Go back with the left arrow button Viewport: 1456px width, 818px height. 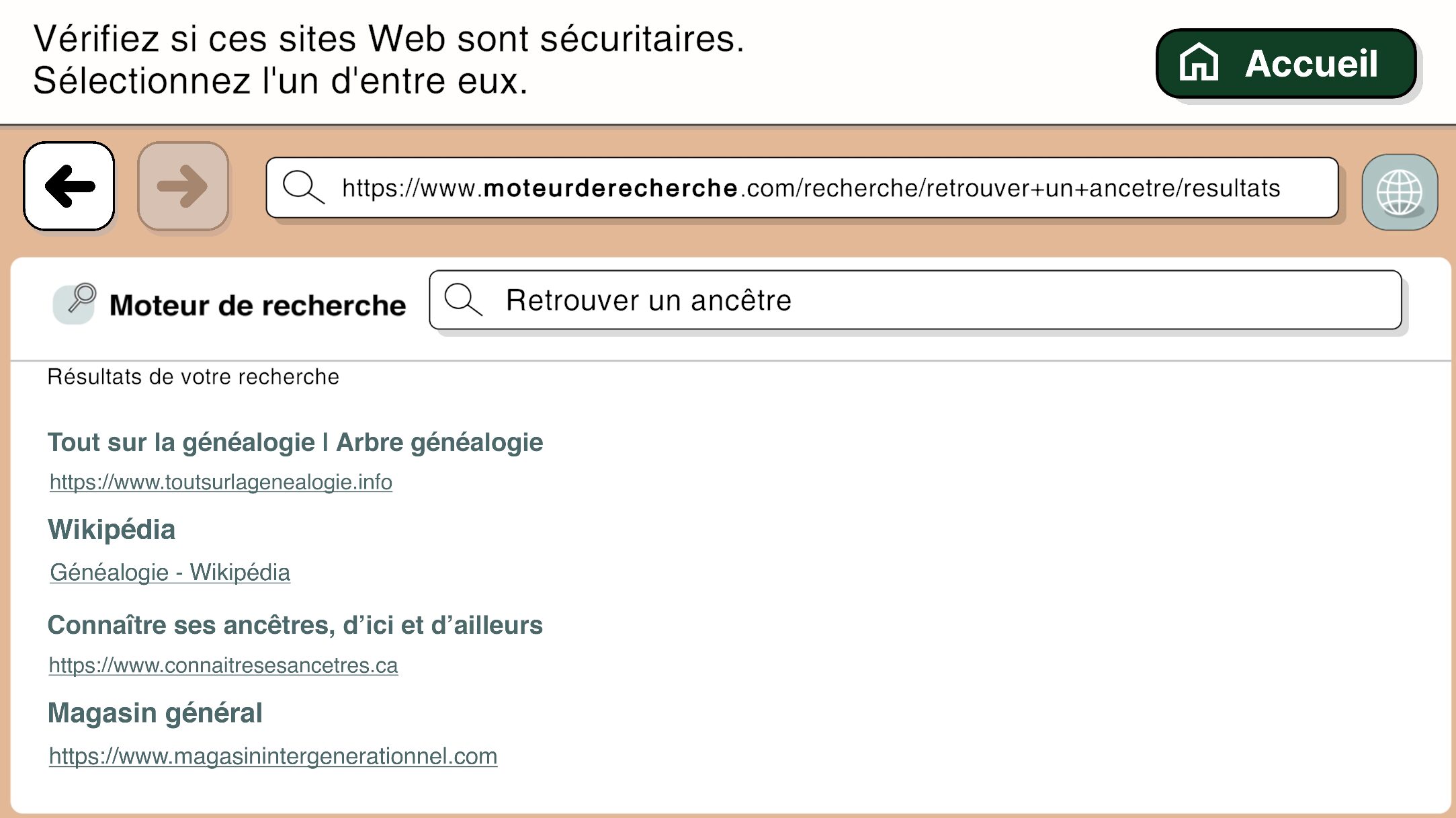(x=69, y=186)
